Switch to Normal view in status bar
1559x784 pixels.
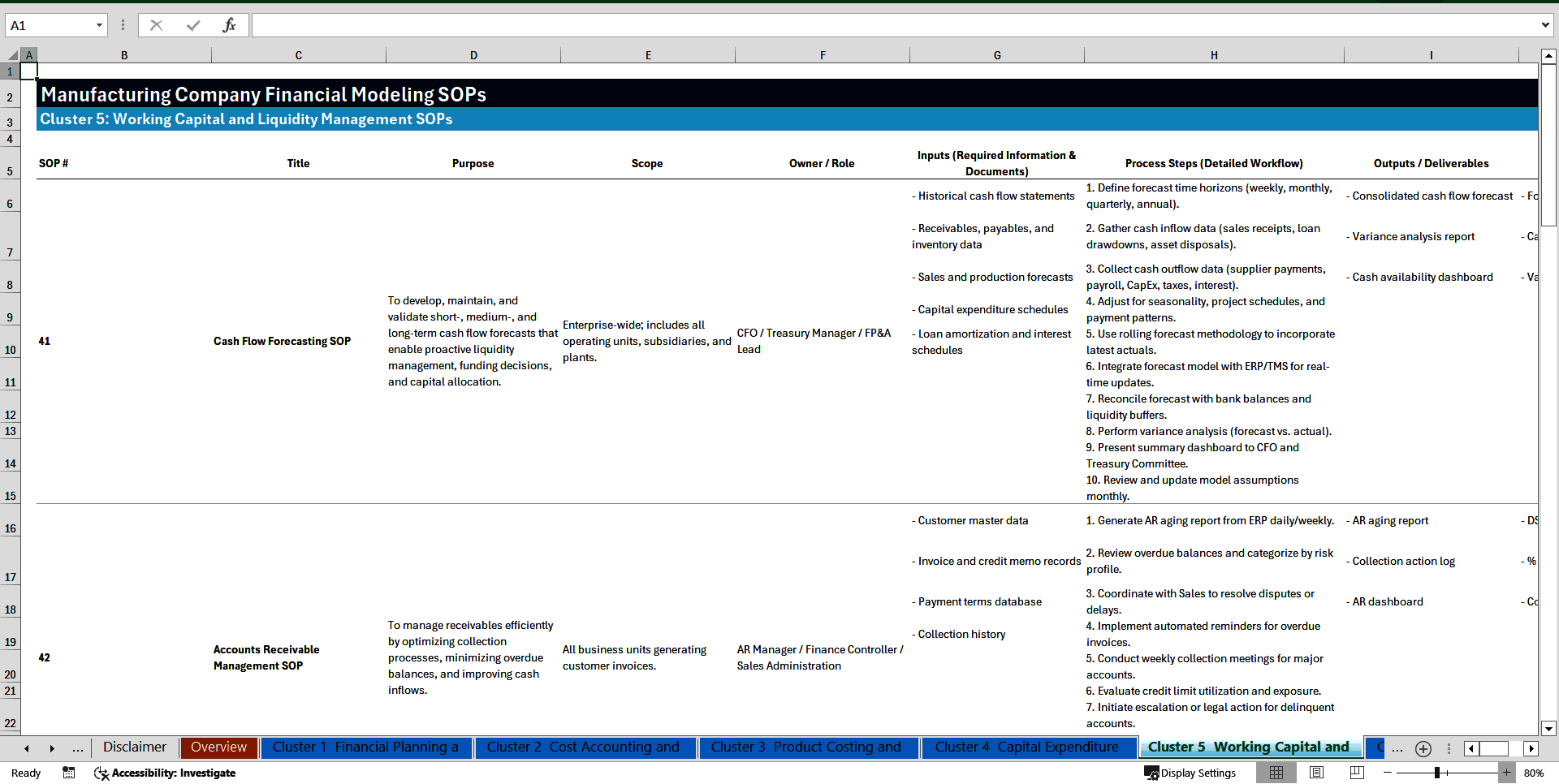pos(1276,773)
